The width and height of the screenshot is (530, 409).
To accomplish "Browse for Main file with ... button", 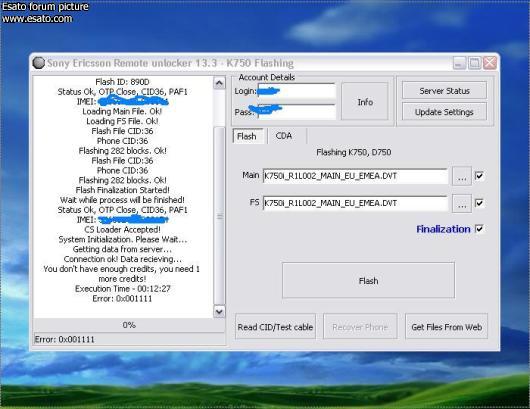I will click(462, 176).
